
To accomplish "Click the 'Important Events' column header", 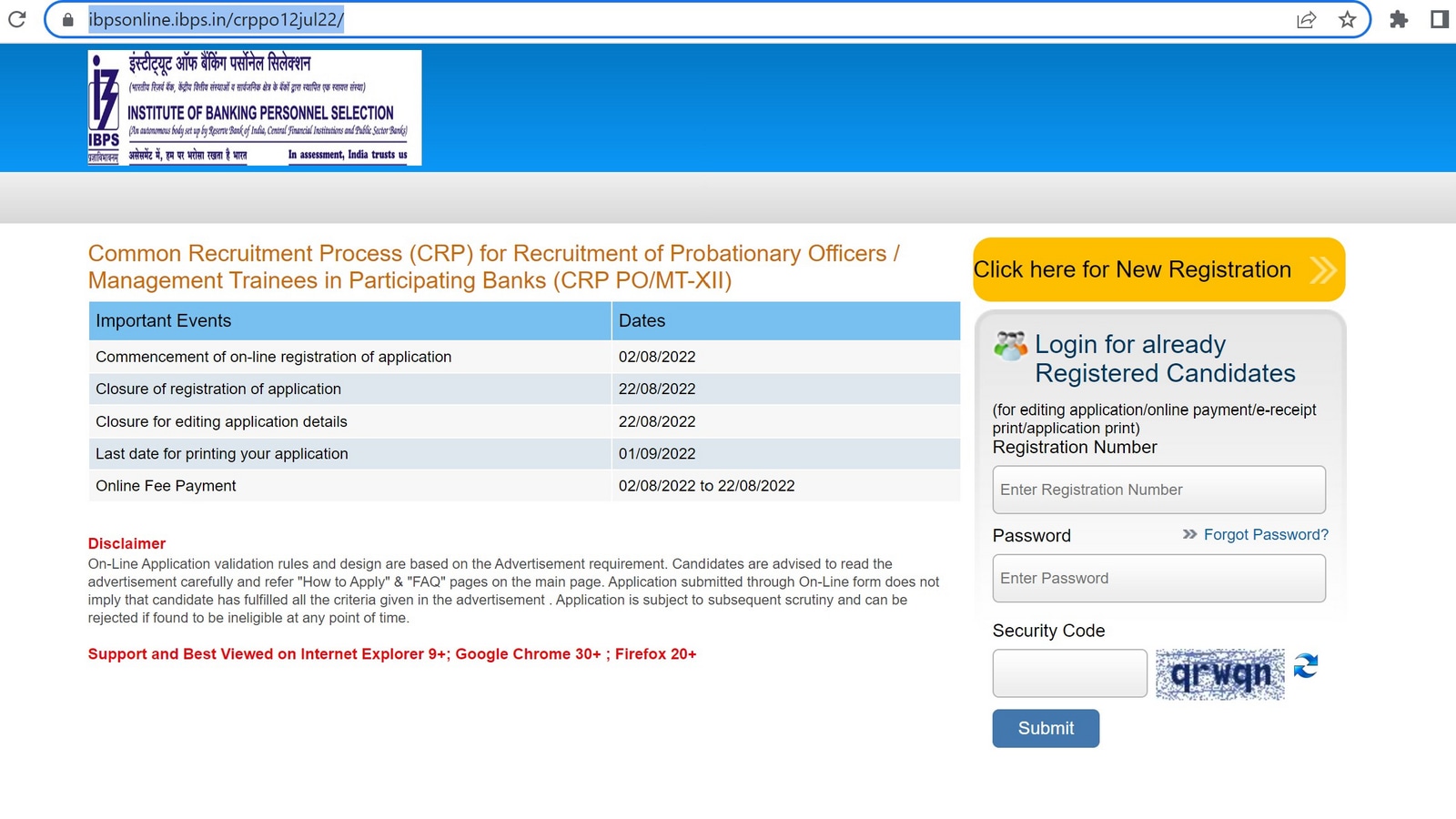I will click(349, 320).
